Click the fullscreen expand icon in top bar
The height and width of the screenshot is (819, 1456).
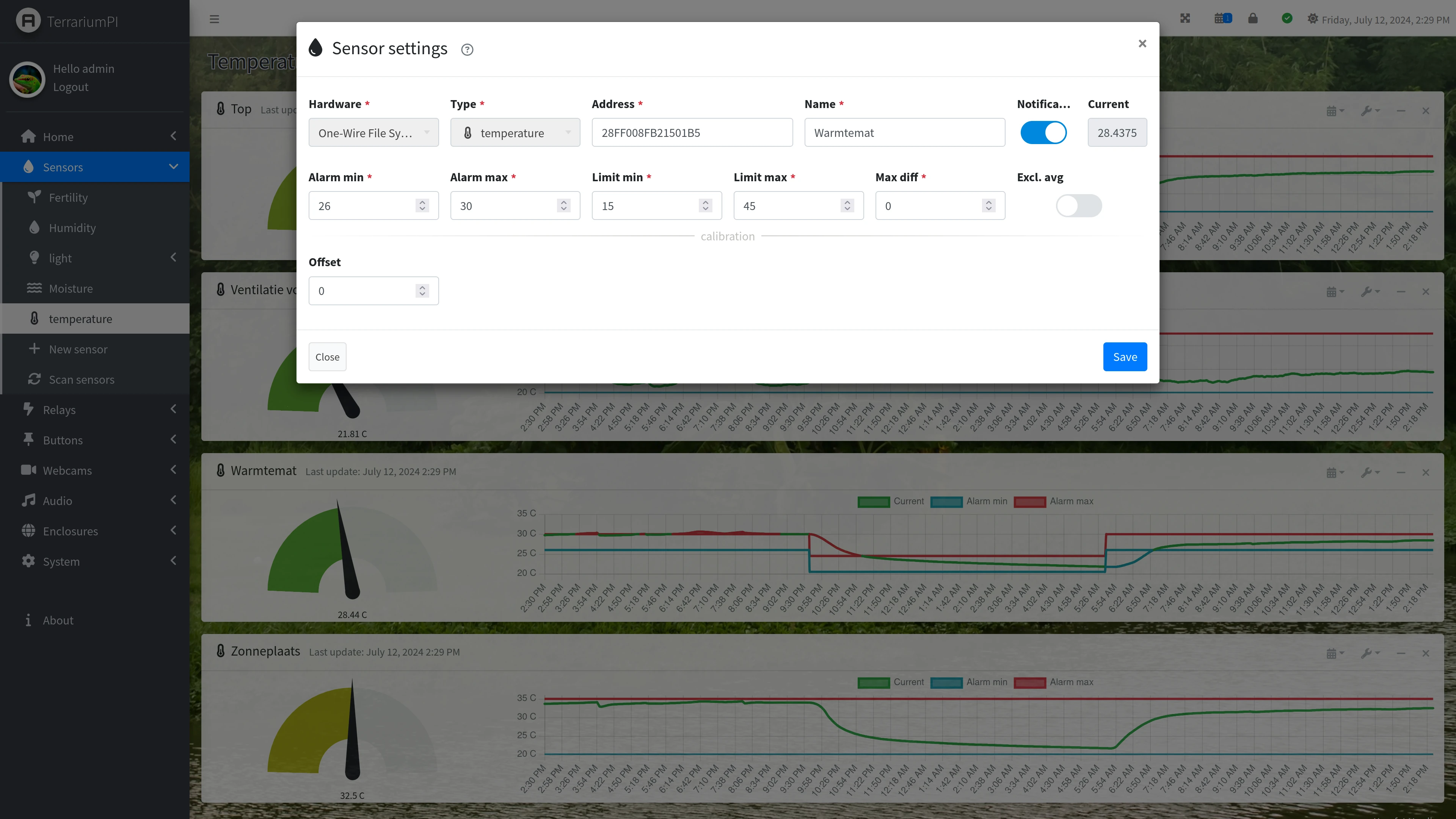(1185, 19)
